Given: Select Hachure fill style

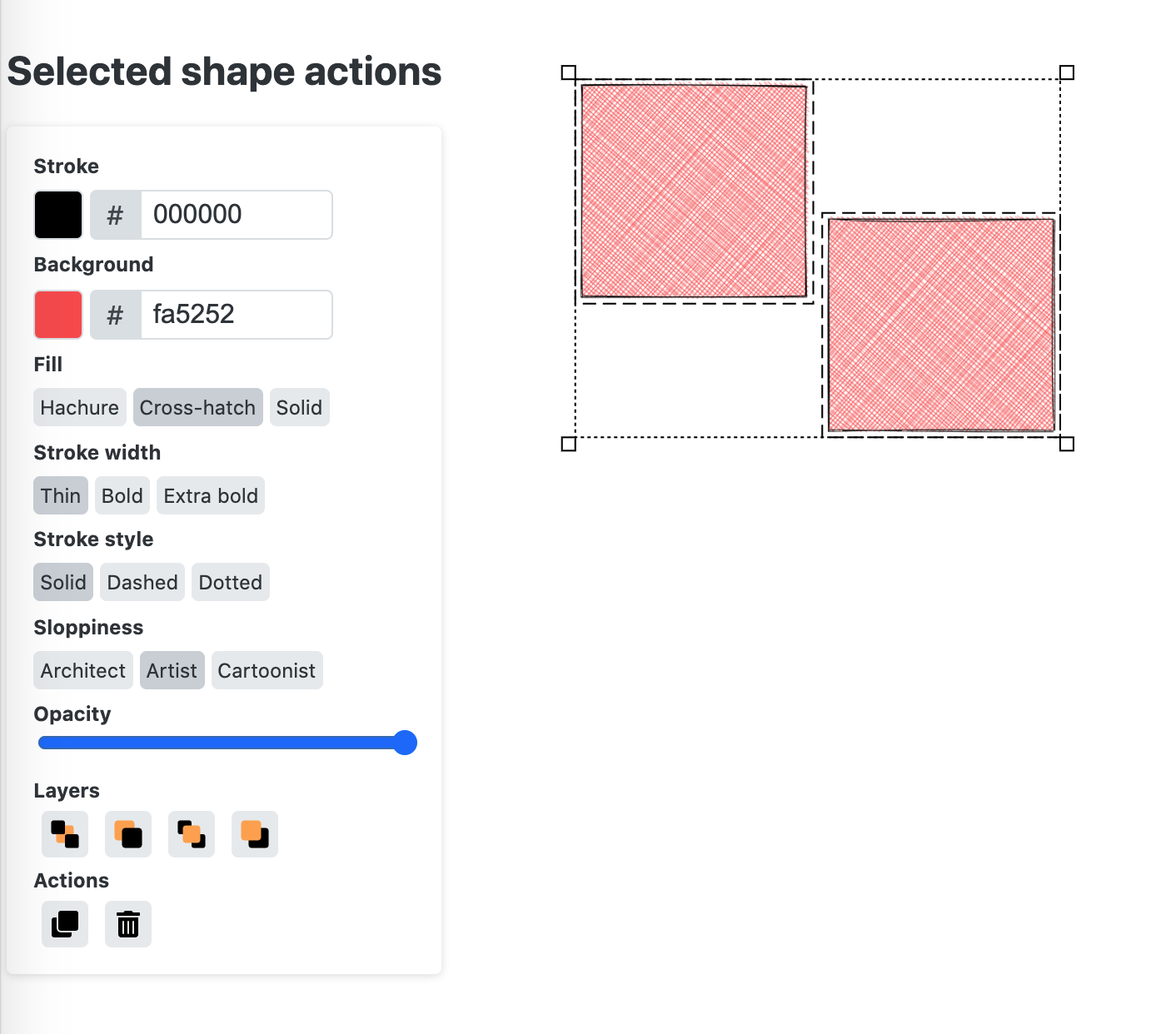Looking at the screenshot, I should coord(79,407).
